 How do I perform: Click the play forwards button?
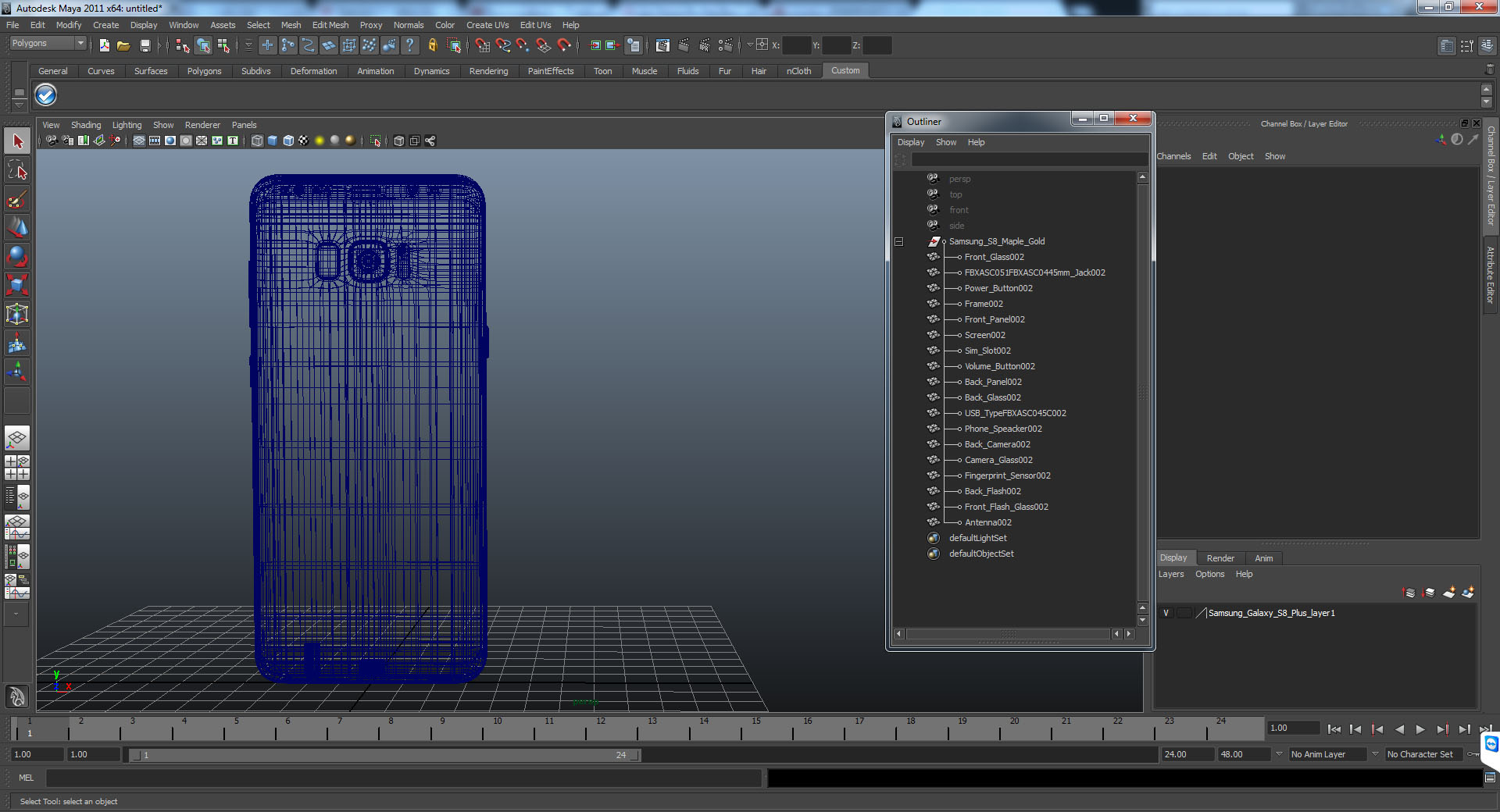[x=1420, y=729]
